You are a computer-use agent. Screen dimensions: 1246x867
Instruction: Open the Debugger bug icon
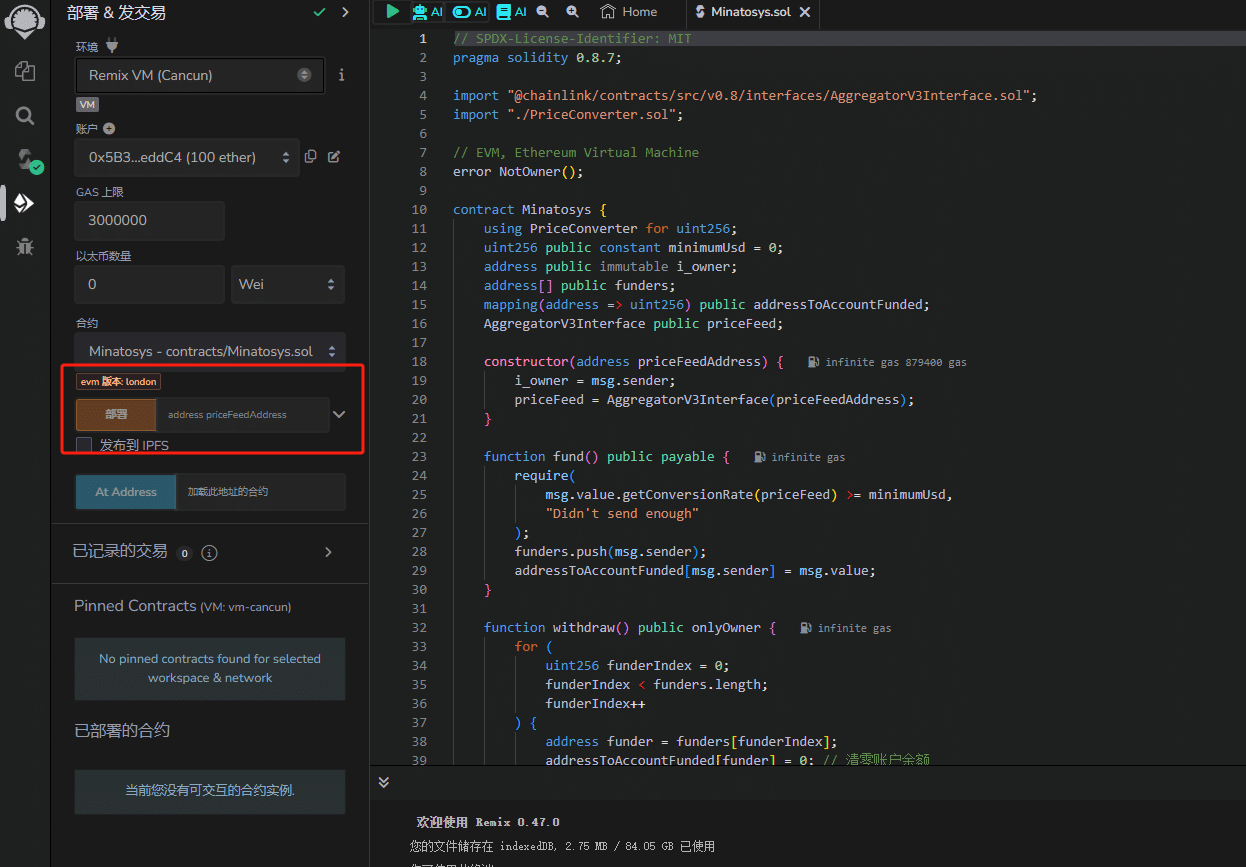(x=25, y=246)
